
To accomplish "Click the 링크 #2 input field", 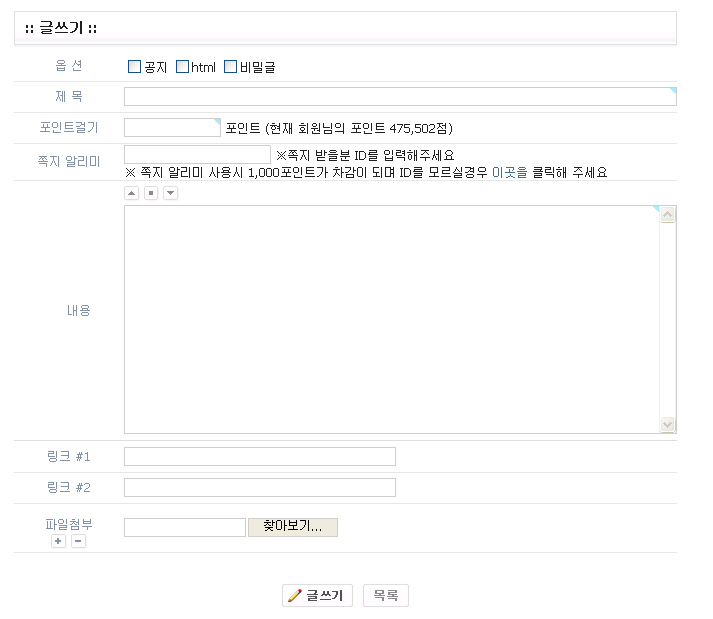I will pyautogui.click(x=260, y=488).
